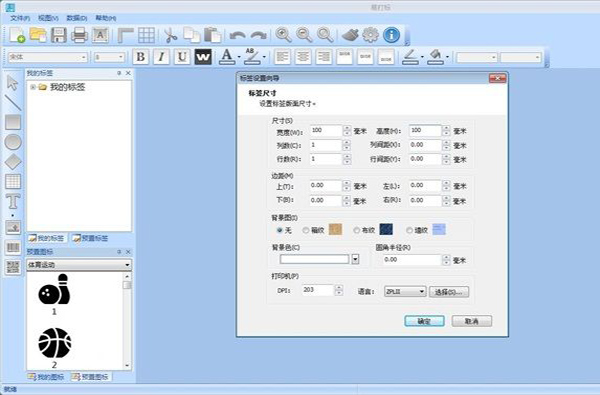Select the Text tool in left sidebar
This screenshot has width=600, height=395.
[x=13, y=201]
